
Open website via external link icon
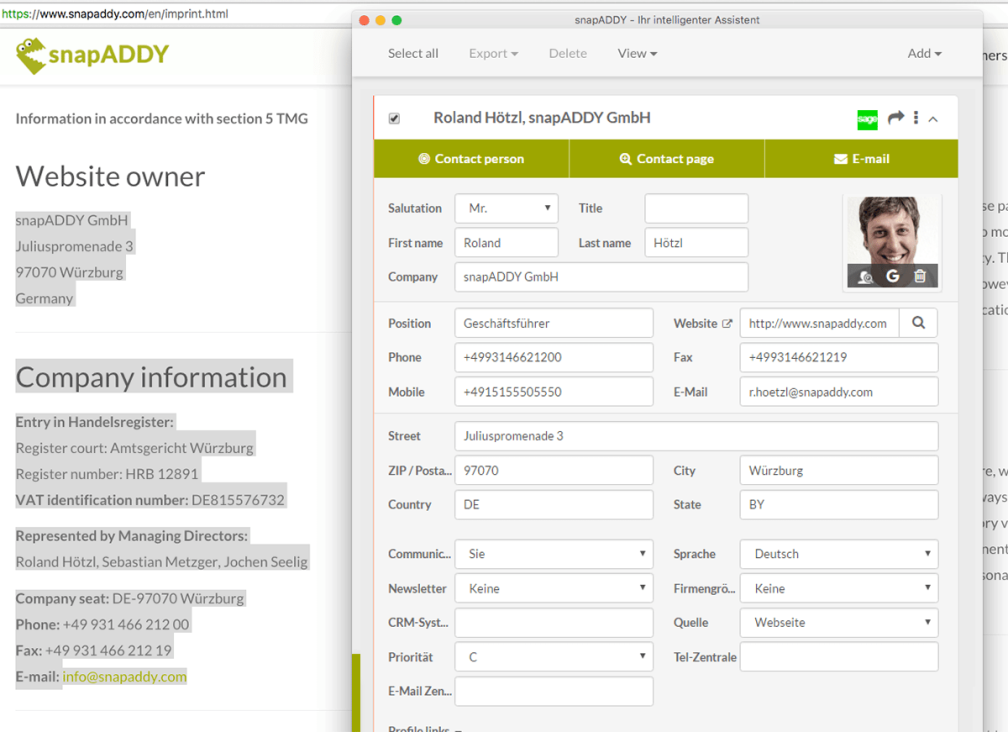(727, 324)
